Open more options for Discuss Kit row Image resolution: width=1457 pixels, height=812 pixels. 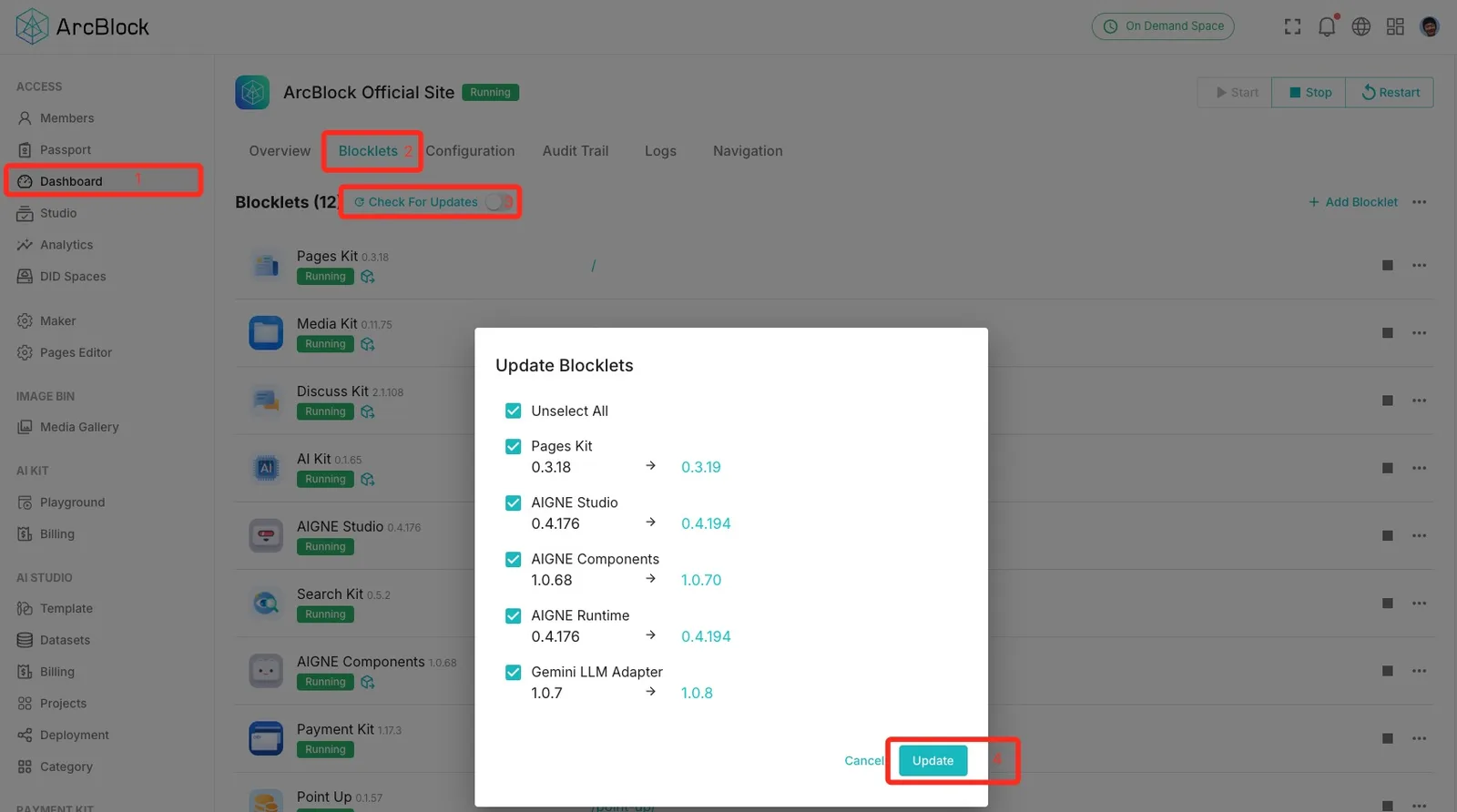point(1419,401)
